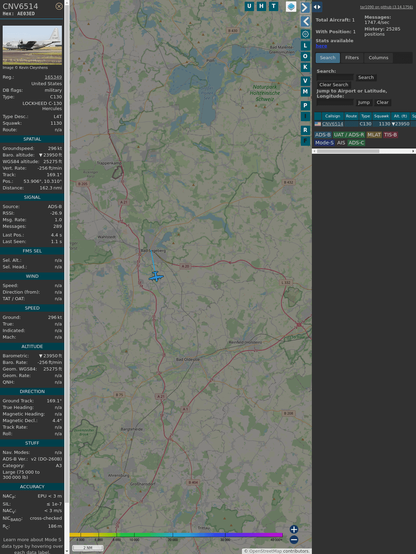The height and width of the screenshot is (554, 416).
Task: Sort table by Type column header
Action: click(365, 116)
